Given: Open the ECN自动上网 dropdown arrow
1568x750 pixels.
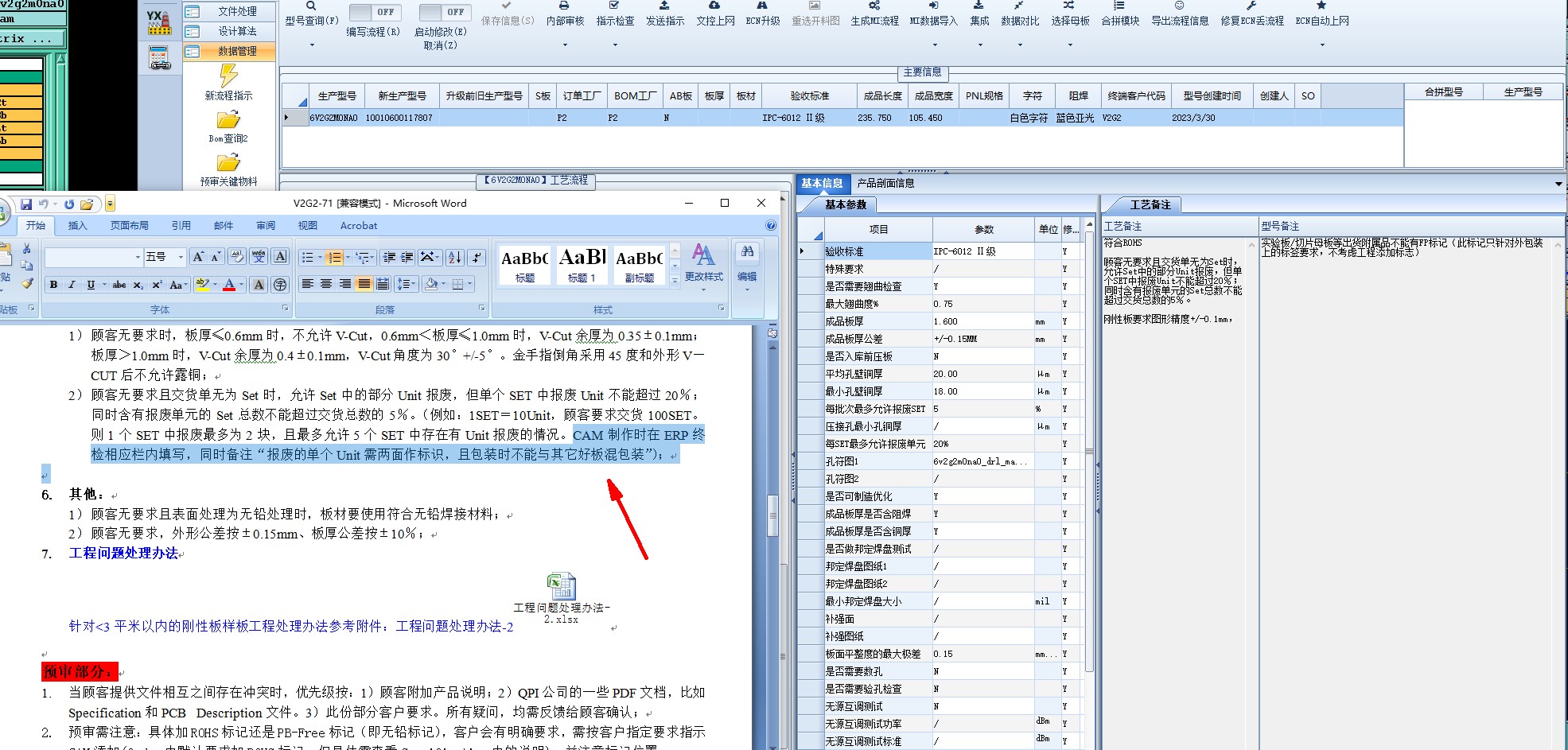Looking at the screenshot, I should pos(1322,45).
